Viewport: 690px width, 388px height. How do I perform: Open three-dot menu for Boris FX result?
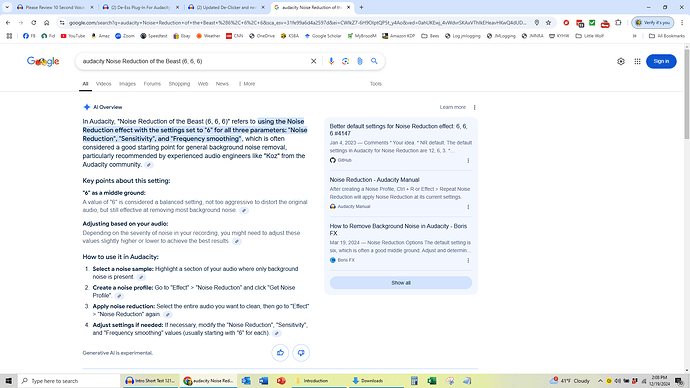(x=468, y=260)
